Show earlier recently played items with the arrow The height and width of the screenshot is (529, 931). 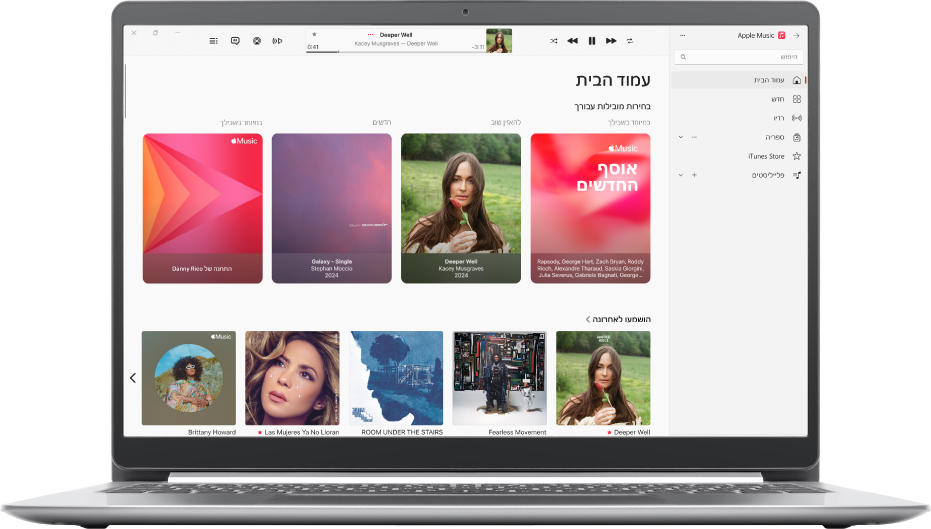pos(133,378)
